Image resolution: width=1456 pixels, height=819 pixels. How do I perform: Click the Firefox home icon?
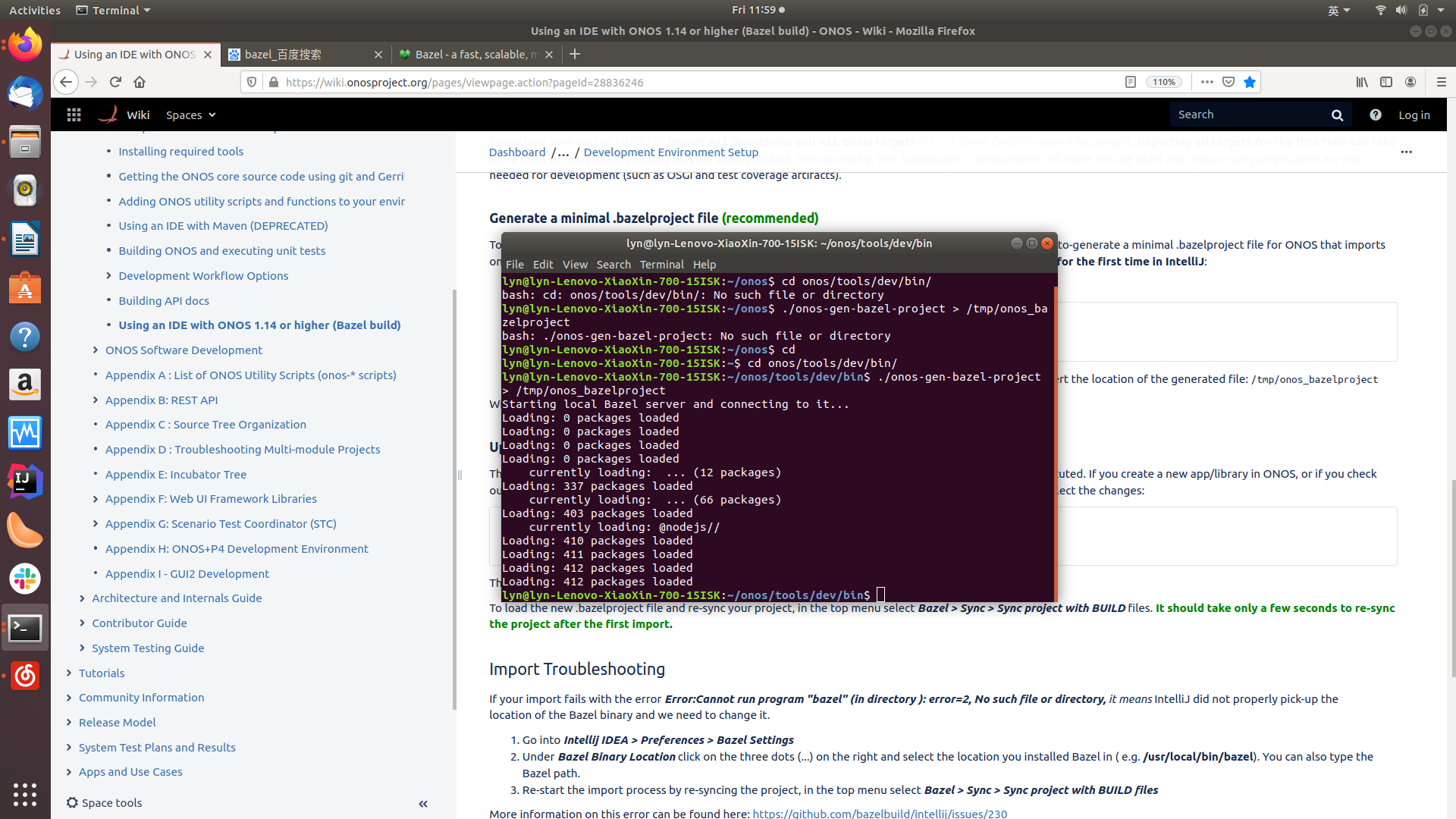tap(140, 82)
